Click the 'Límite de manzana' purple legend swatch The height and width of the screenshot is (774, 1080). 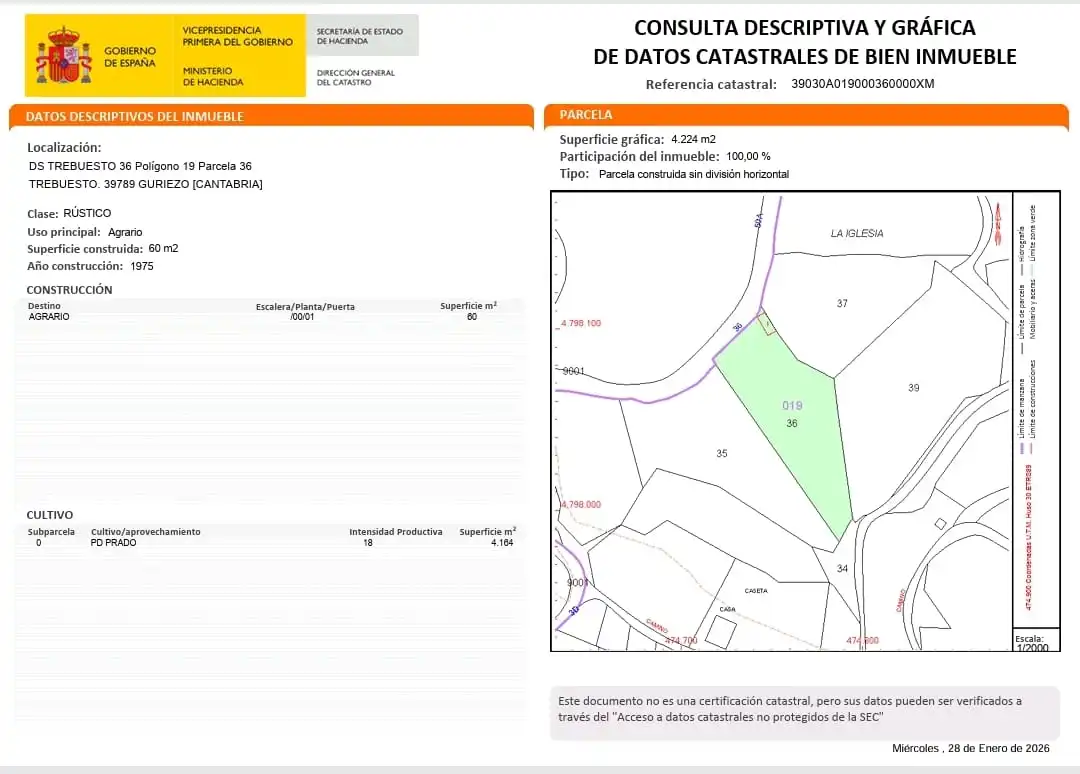[x=1022, y=448]
